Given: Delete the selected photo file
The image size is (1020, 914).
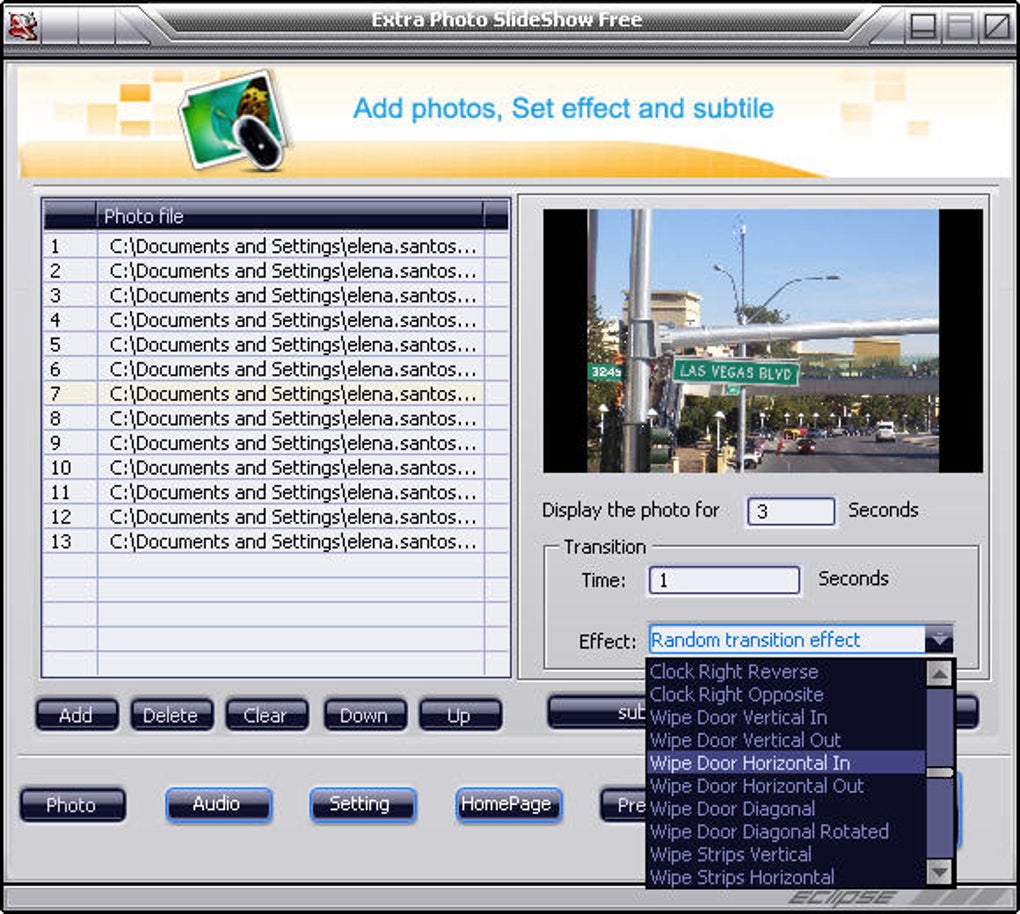Looking at the screenshot, I should click(x=170, y=715).
